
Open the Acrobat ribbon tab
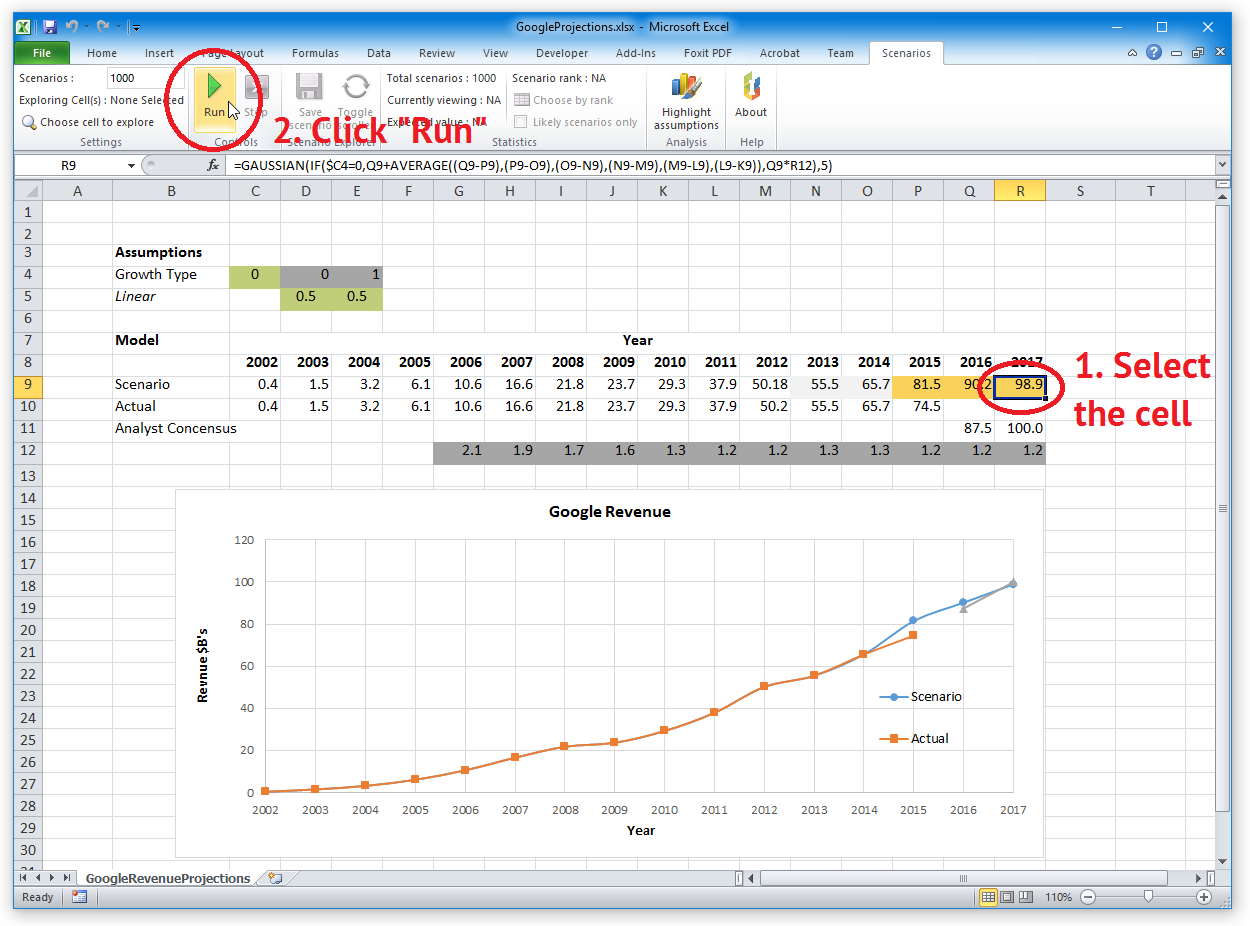click(779, 53)
